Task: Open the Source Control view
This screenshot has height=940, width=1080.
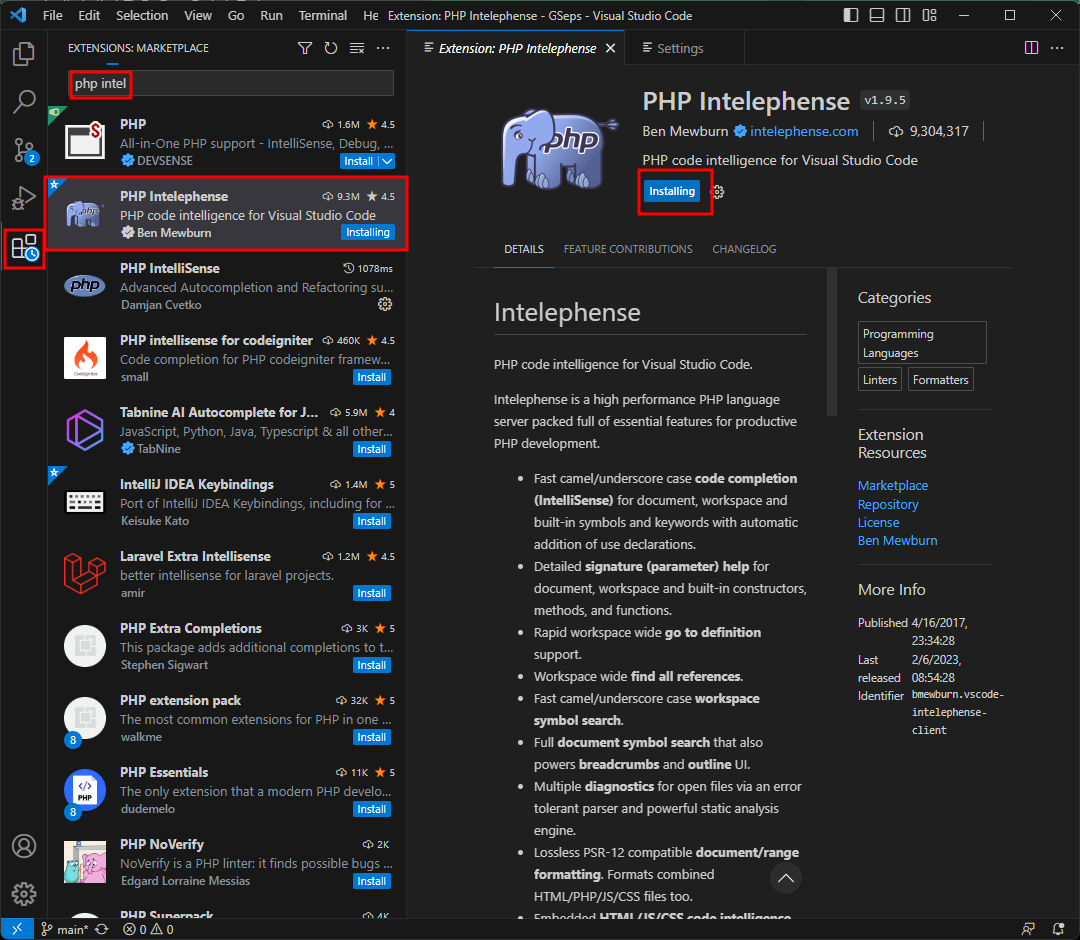Action: pyautogui.click(x=24, y=150)
